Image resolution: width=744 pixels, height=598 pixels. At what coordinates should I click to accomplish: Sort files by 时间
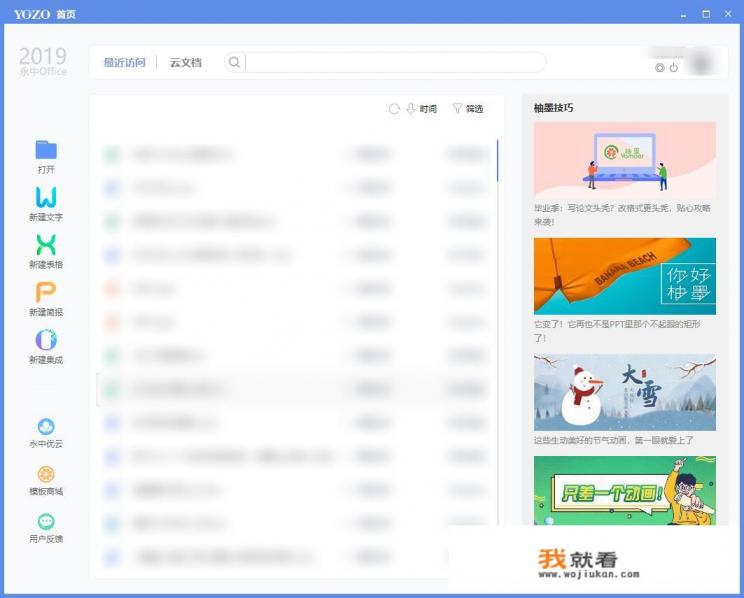(428, 109)
